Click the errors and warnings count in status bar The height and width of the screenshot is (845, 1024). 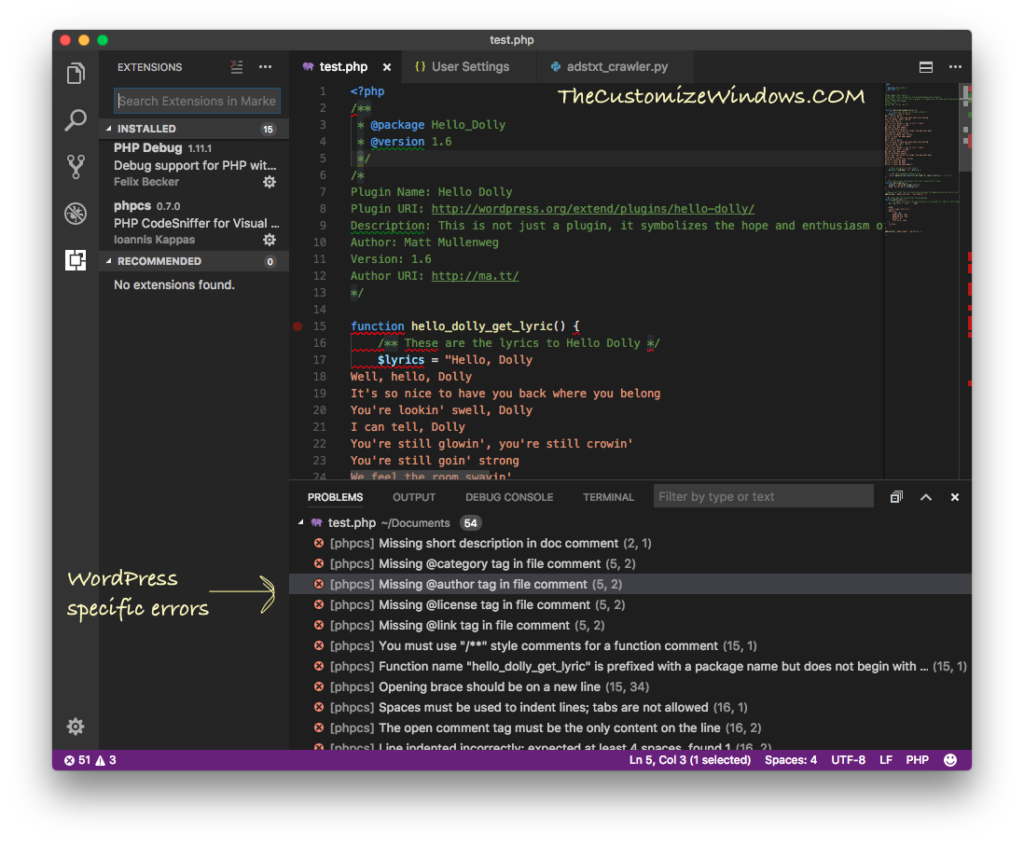(90, 759)
